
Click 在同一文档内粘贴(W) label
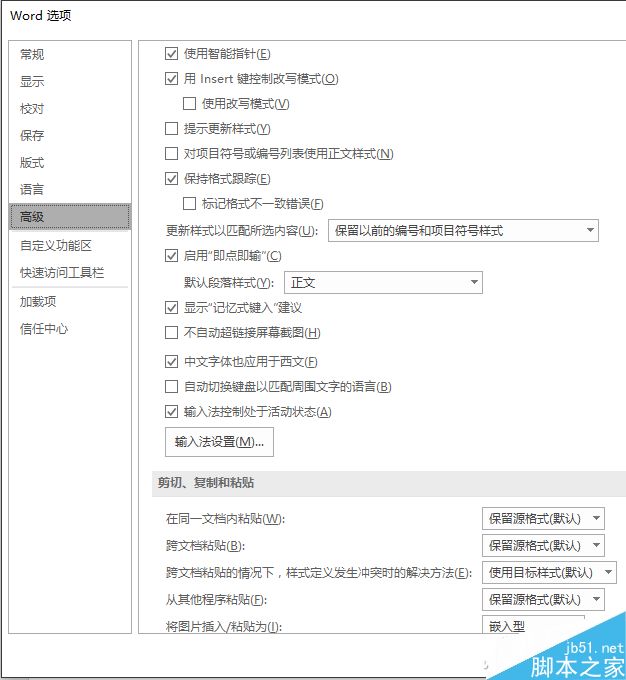click(x=225, y=519)
